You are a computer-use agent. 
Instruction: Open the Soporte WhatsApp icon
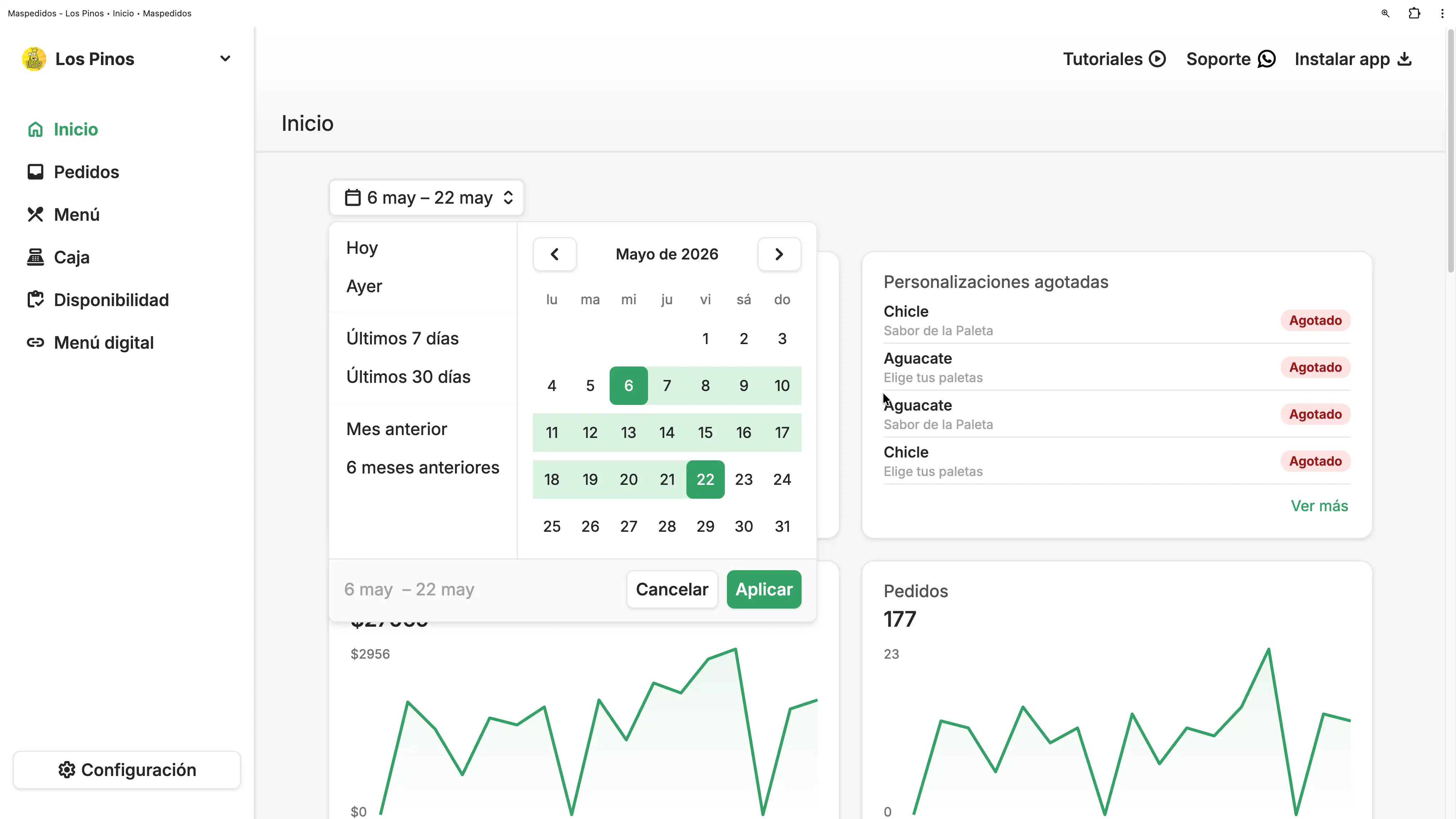click(1267, 59)
